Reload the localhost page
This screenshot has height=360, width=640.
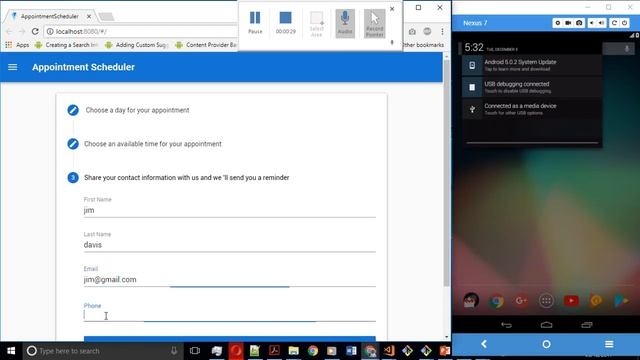[x=35, y=31]
